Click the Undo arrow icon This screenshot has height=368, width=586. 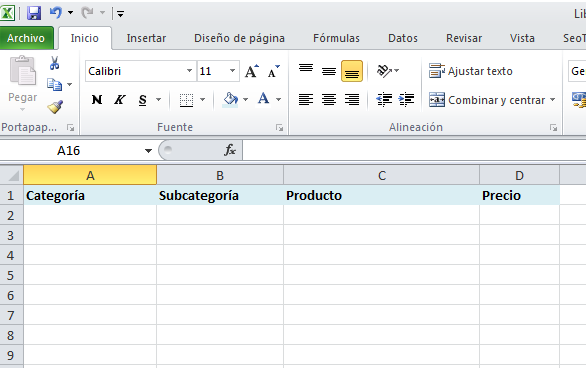tap(56, 13)
